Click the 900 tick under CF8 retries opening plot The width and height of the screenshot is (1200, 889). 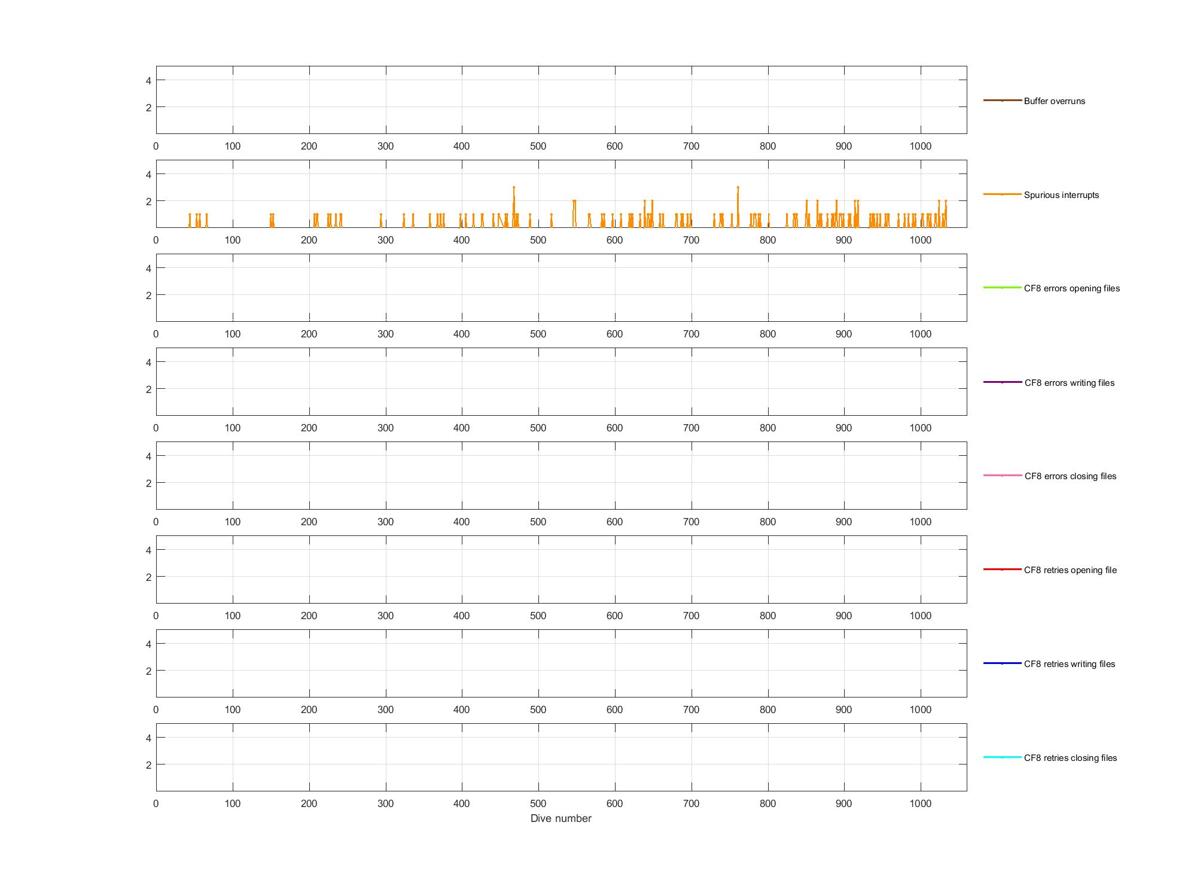pyautogui.click(x=844, y=616)
